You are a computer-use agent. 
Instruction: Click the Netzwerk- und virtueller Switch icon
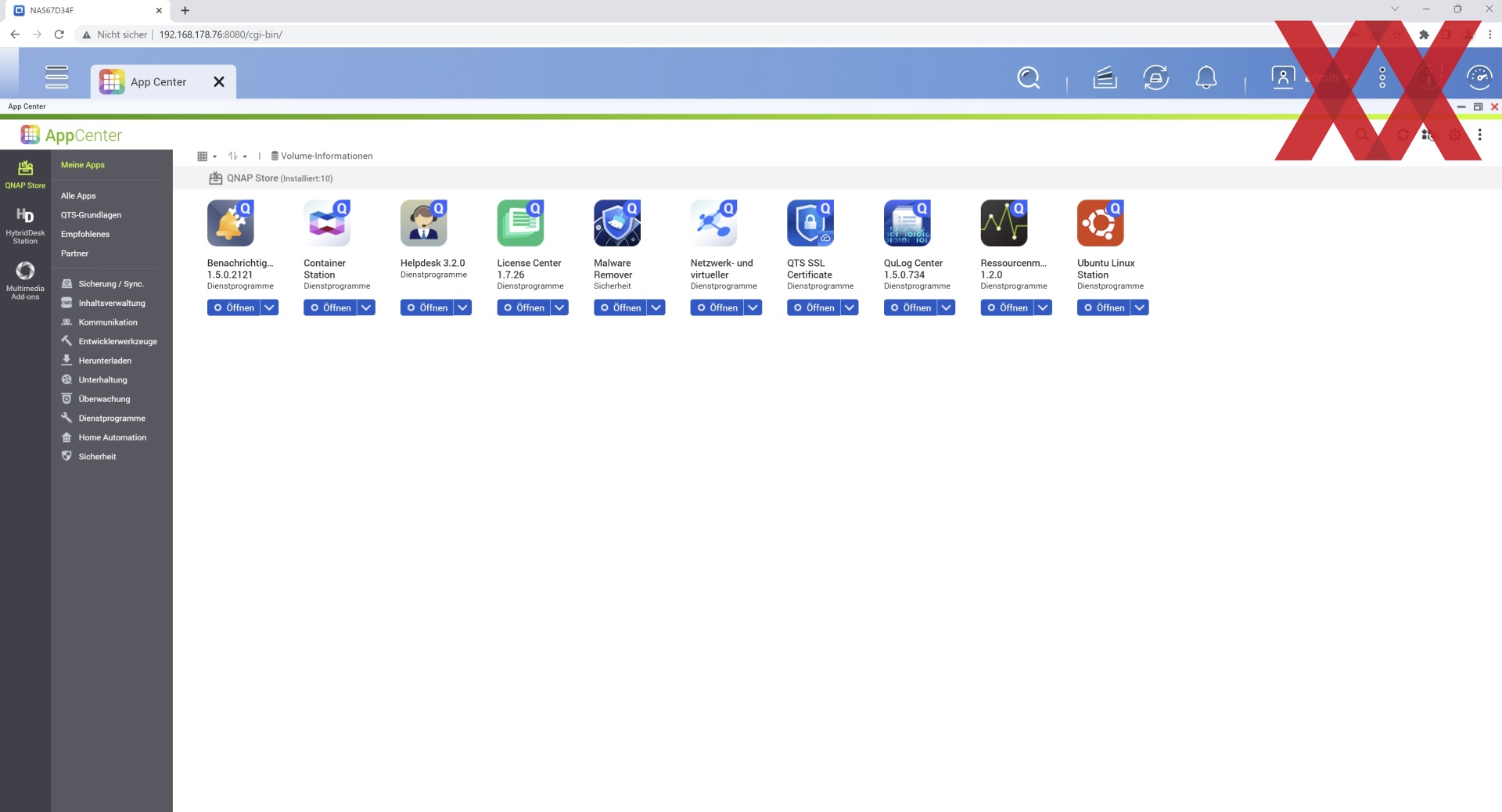pyautogui.click(x=714, y=223)
